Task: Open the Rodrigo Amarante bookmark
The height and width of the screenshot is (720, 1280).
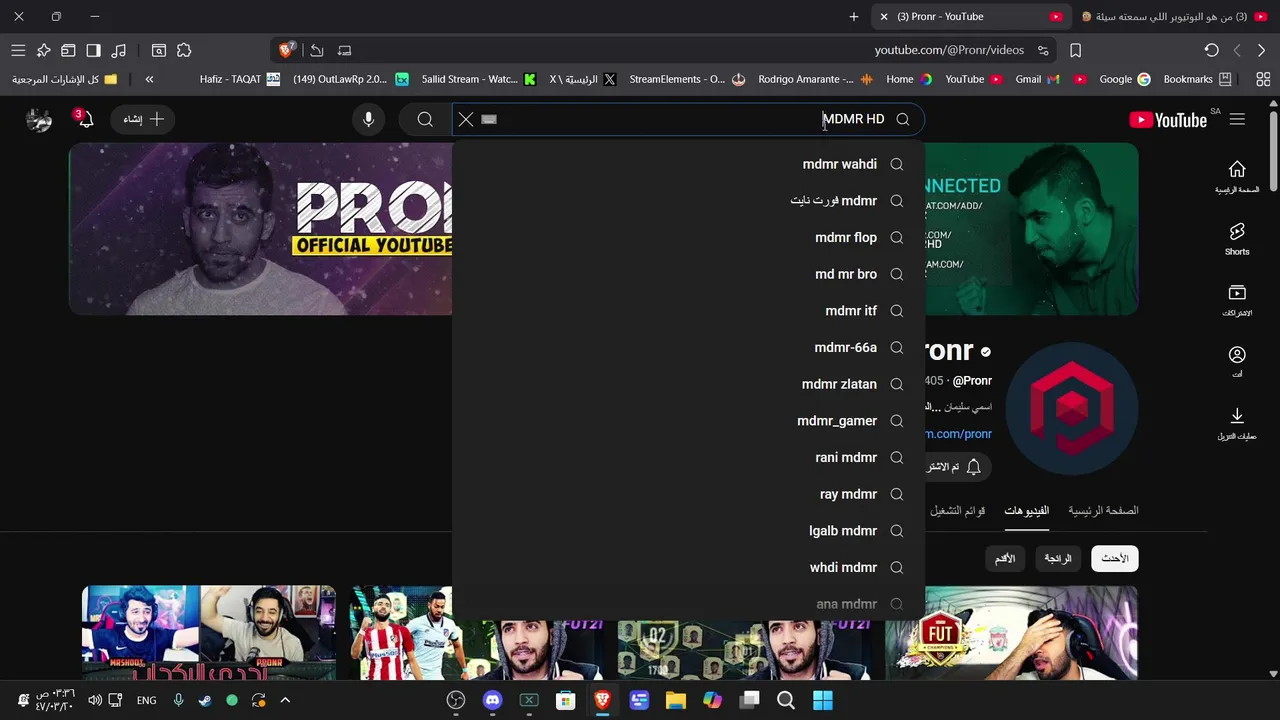Action: click(815, 79)
